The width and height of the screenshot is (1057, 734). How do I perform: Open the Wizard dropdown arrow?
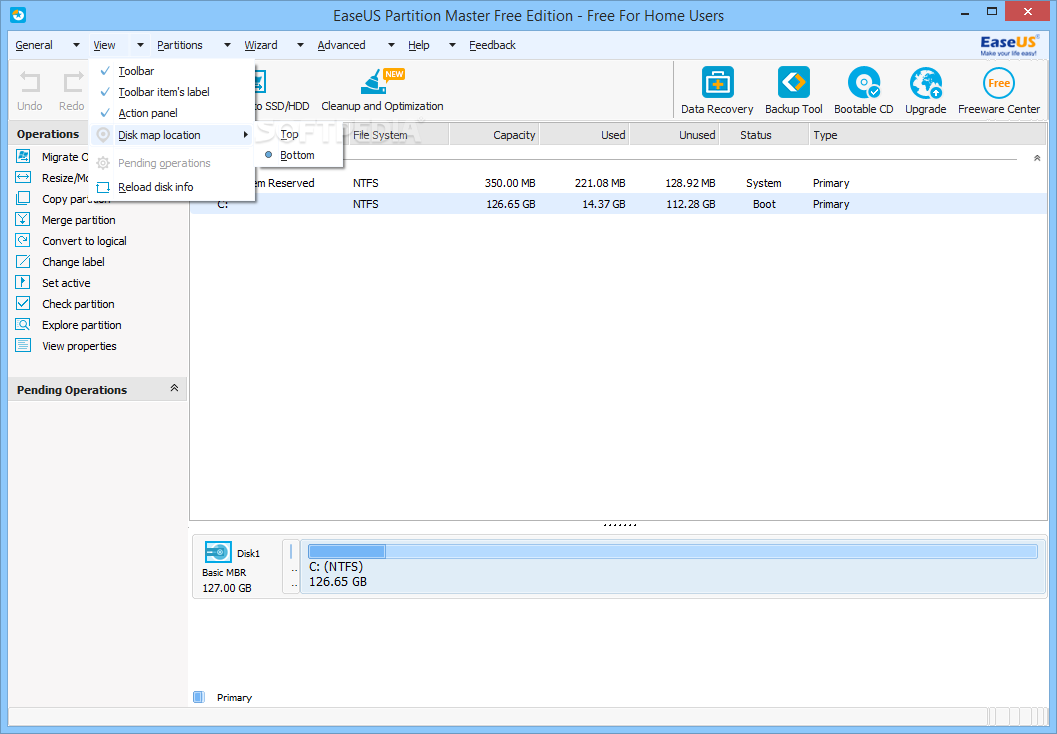[x=301, y=45]
